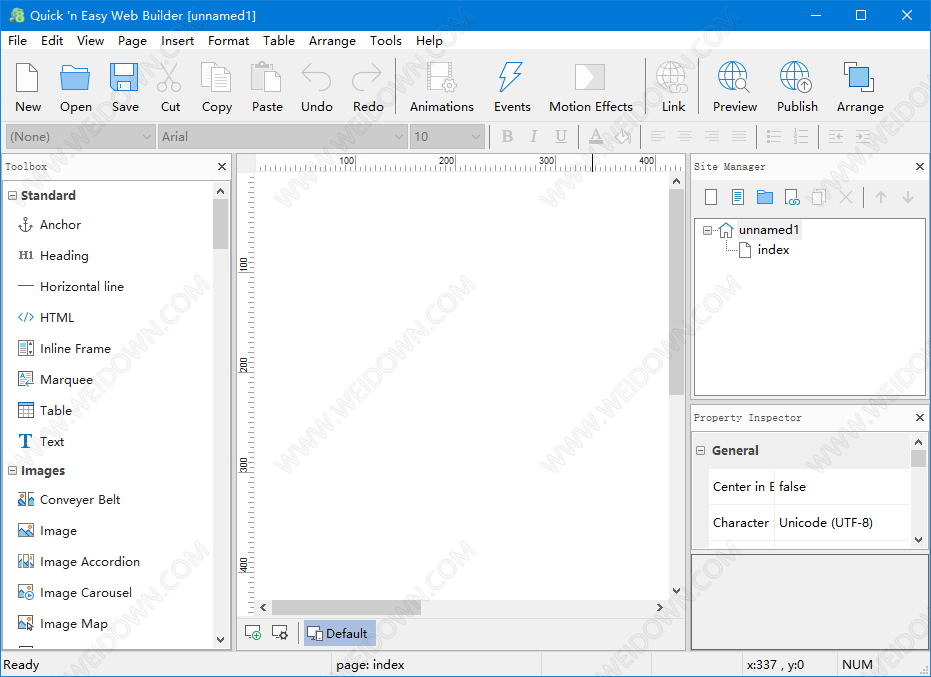Select the index page in Site Manager

[x=772, y=250]
